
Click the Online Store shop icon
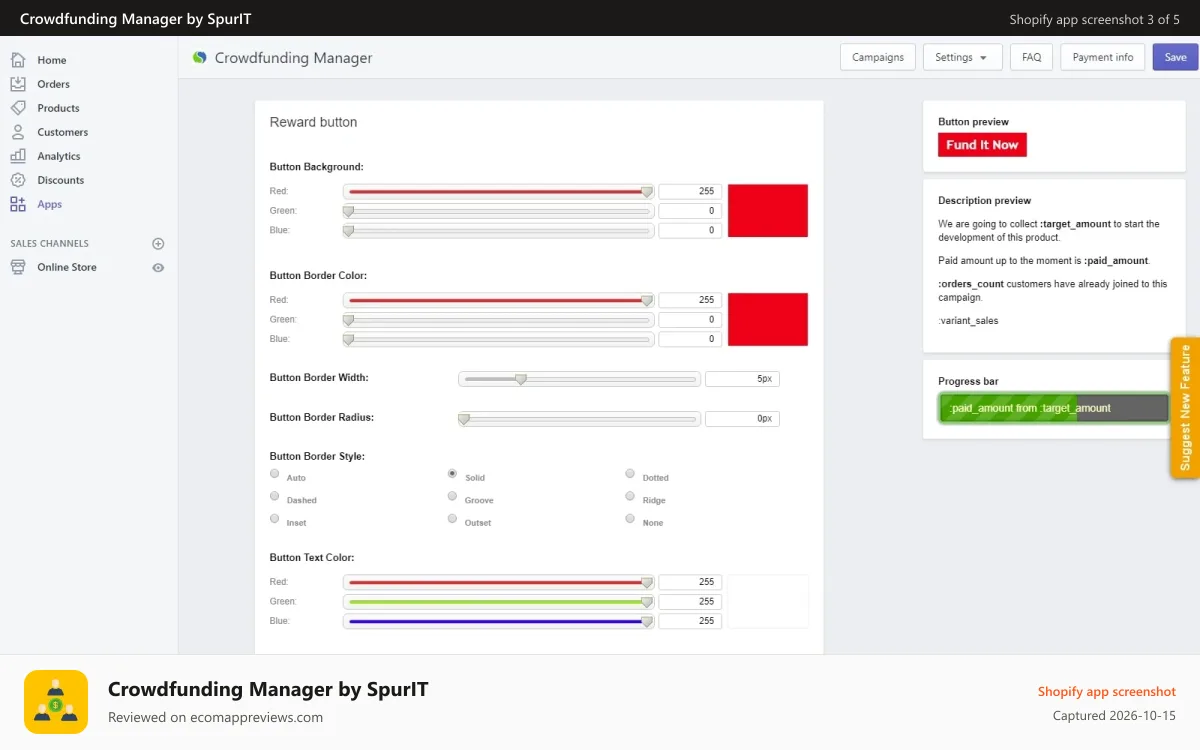click(x=18, y=267)
